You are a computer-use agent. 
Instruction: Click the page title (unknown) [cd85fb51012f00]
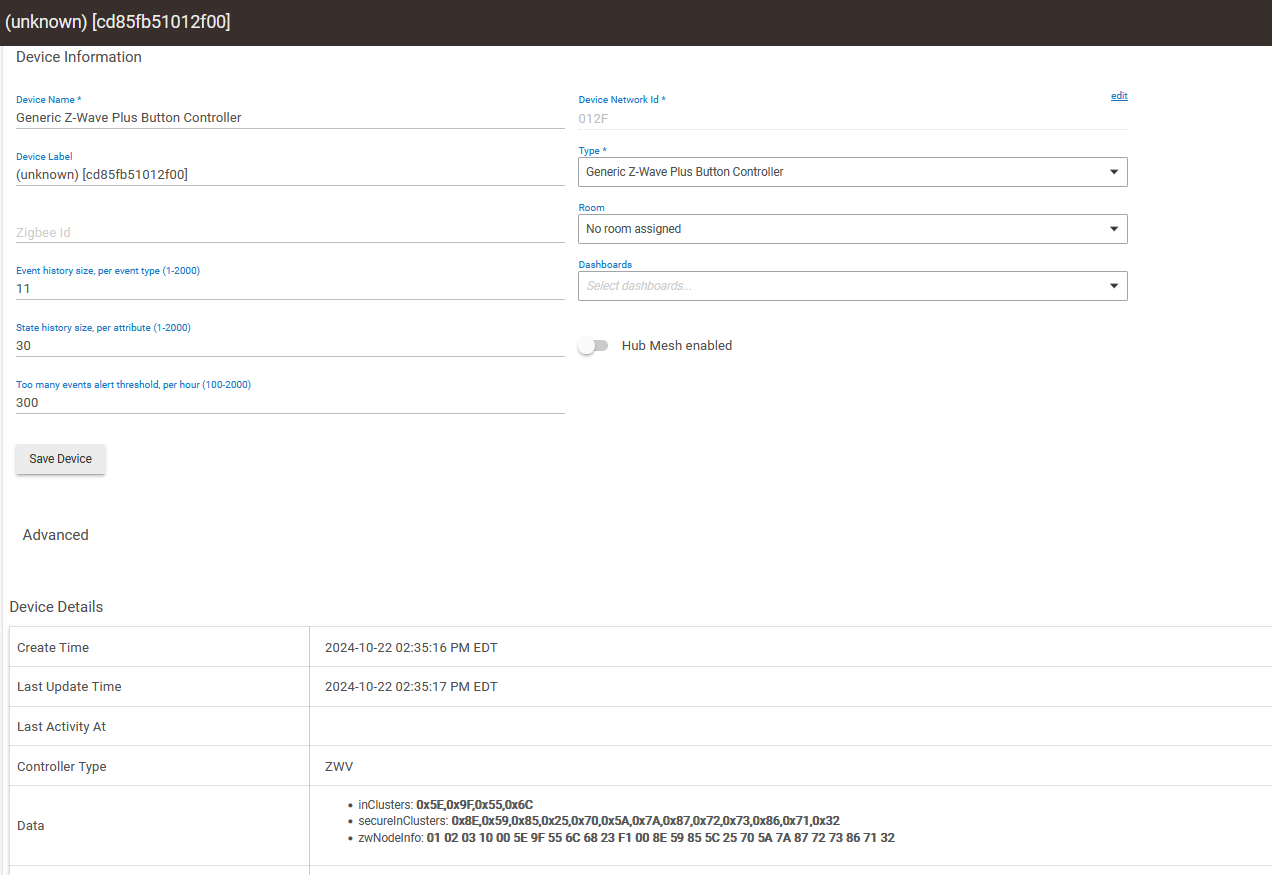click(x=118, y=22)
